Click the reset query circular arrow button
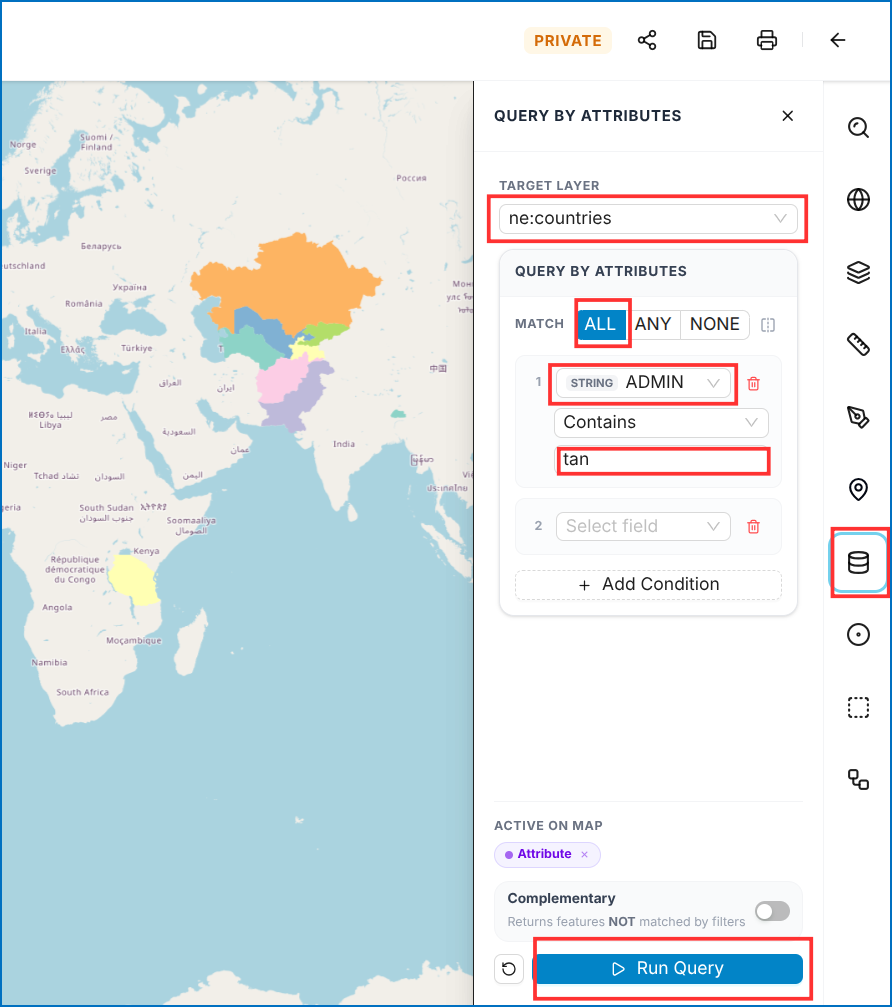Screen dimensions: 892x1007 [509, 968]
